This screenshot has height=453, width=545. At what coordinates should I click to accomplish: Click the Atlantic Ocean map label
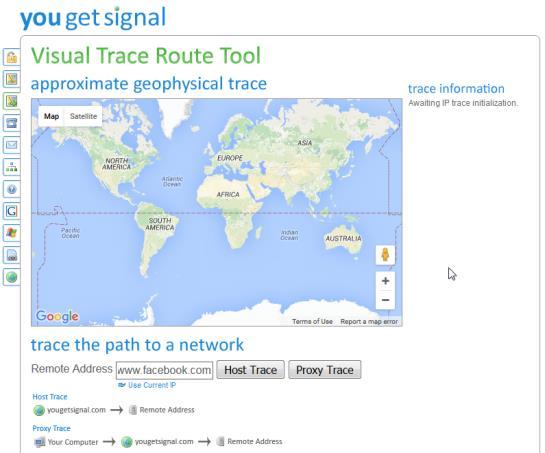pyautogui.click(x=172, y=181)
